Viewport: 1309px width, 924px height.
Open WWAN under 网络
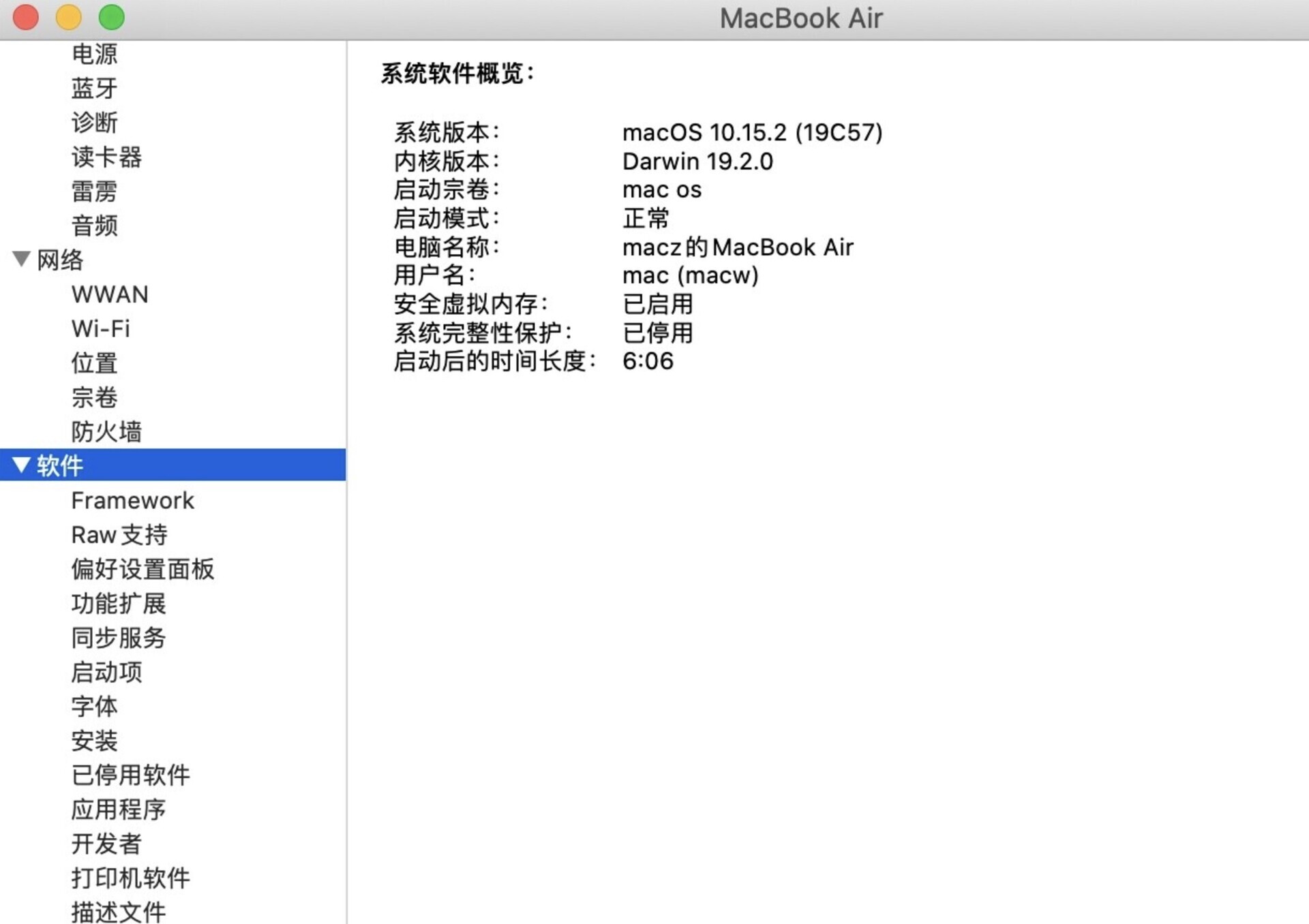pos(110,294)
